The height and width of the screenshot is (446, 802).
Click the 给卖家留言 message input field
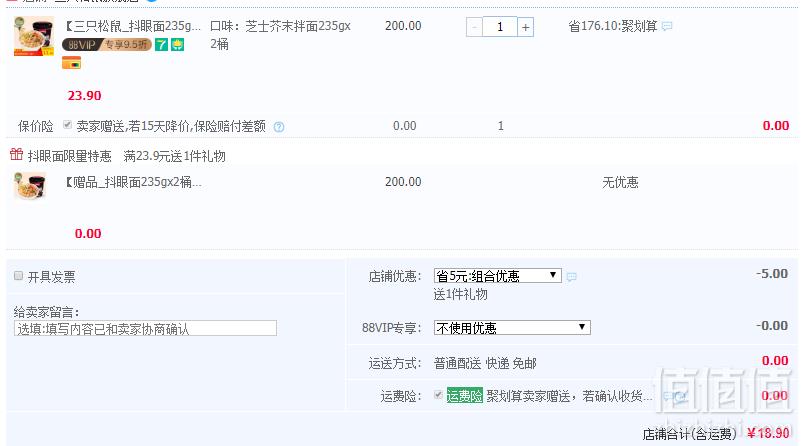coord(145,328)
